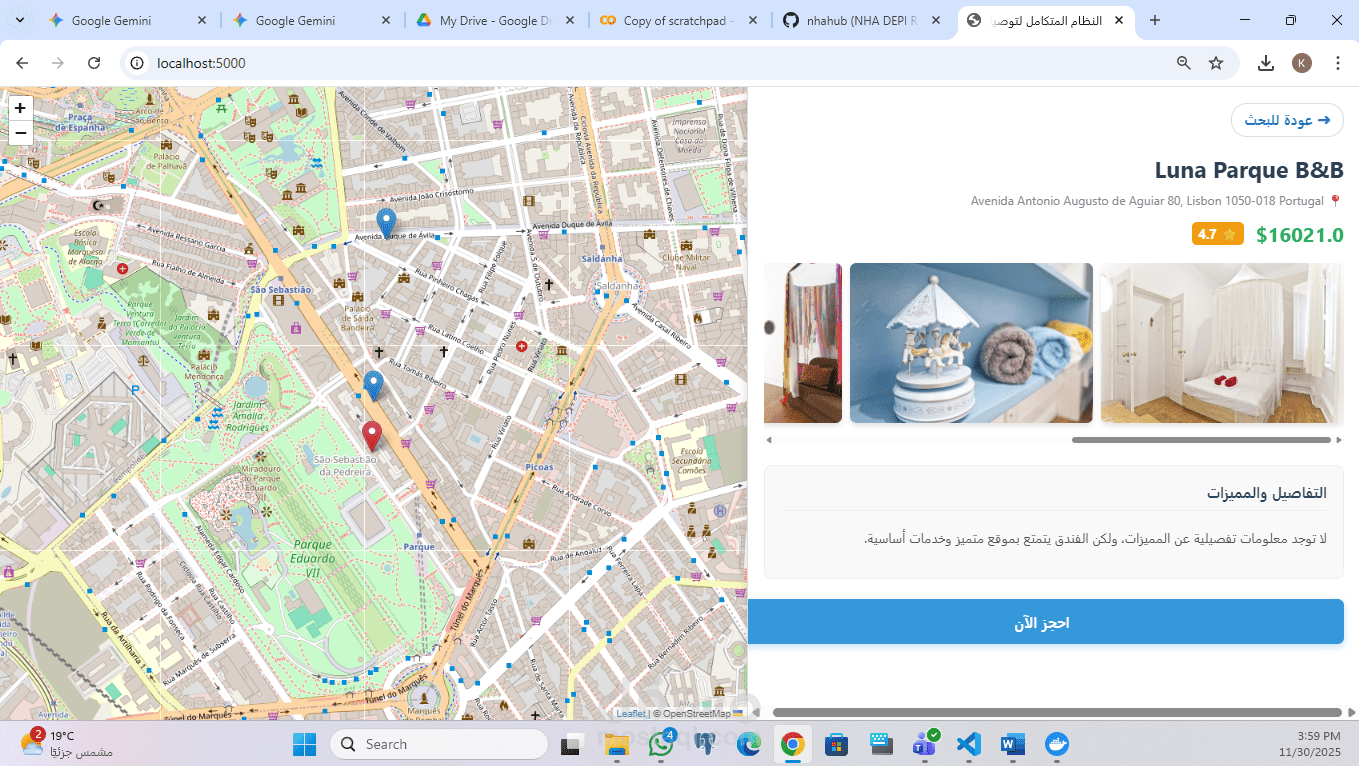Switch to the nhahub GitHub tab
Viewport: 1359px width, 766px height.
click(863, 20)
